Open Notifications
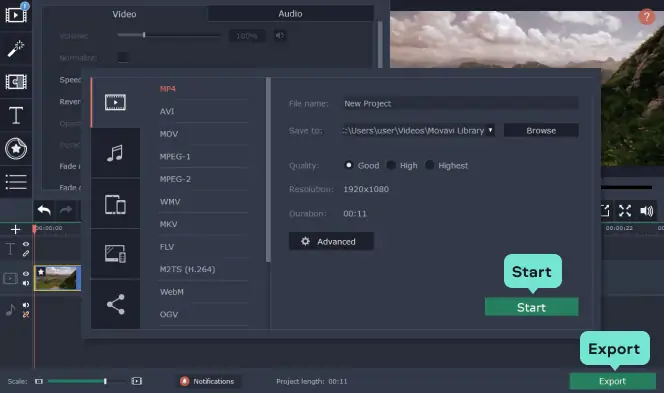 click(208, 381)
